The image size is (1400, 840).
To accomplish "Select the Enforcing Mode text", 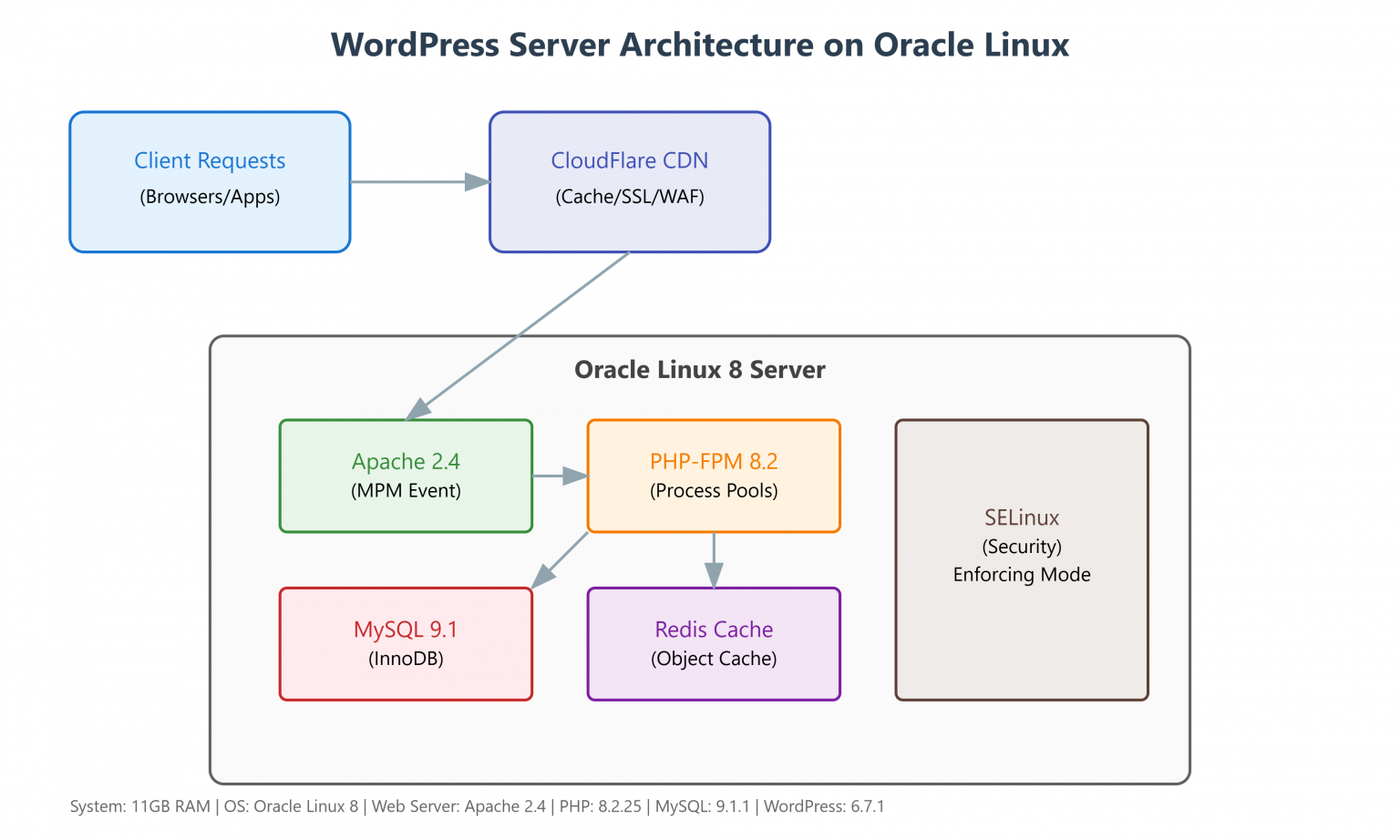I will pos(1021,575).
